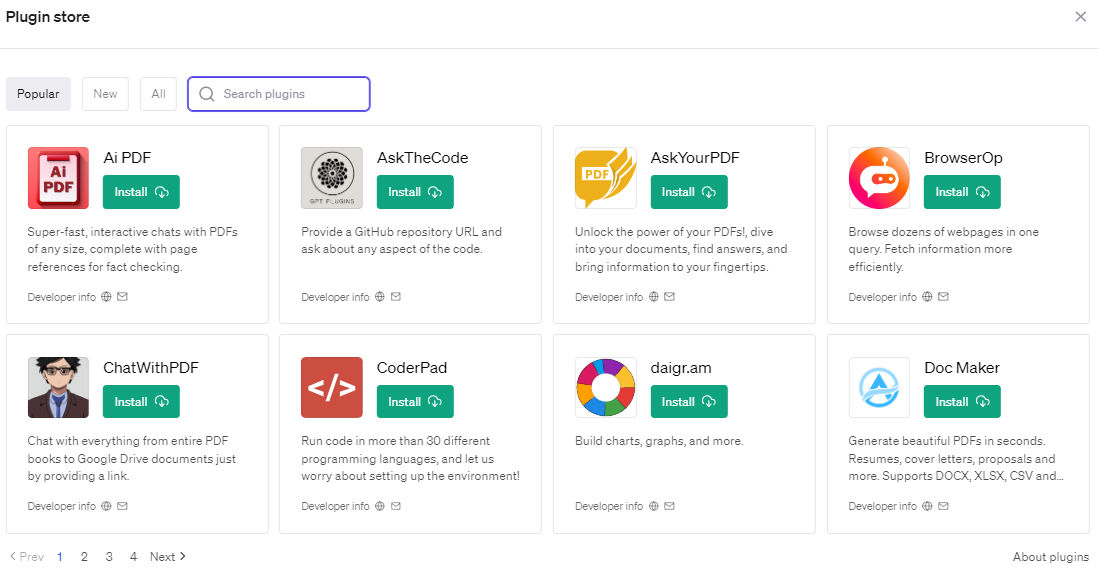Screen dimensions: 1099x572
Task: Click the CoderPad code logo
Action: pyautogui.click(x=332, y=388)
